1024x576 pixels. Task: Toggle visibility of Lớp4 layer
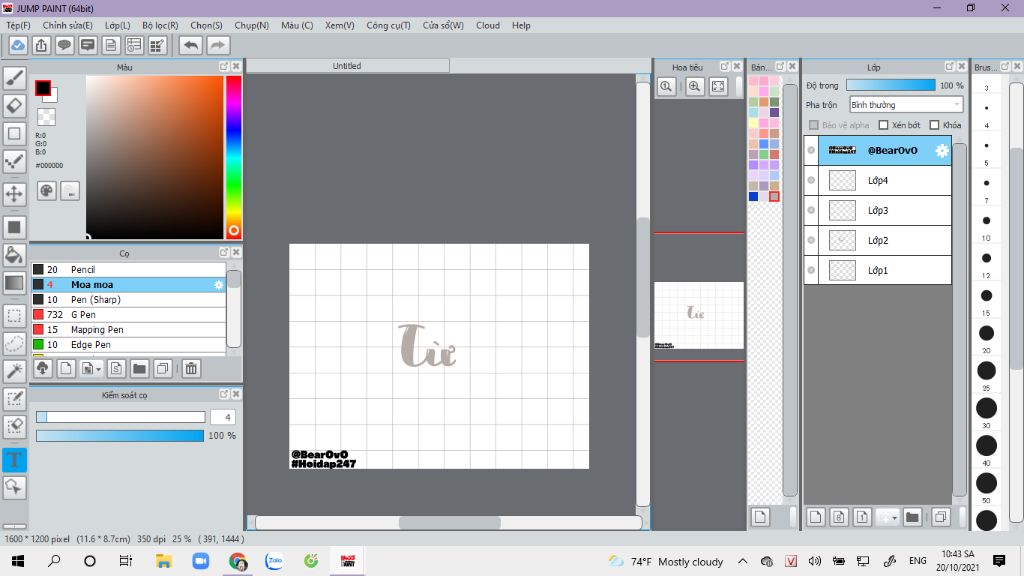point(811,180)
